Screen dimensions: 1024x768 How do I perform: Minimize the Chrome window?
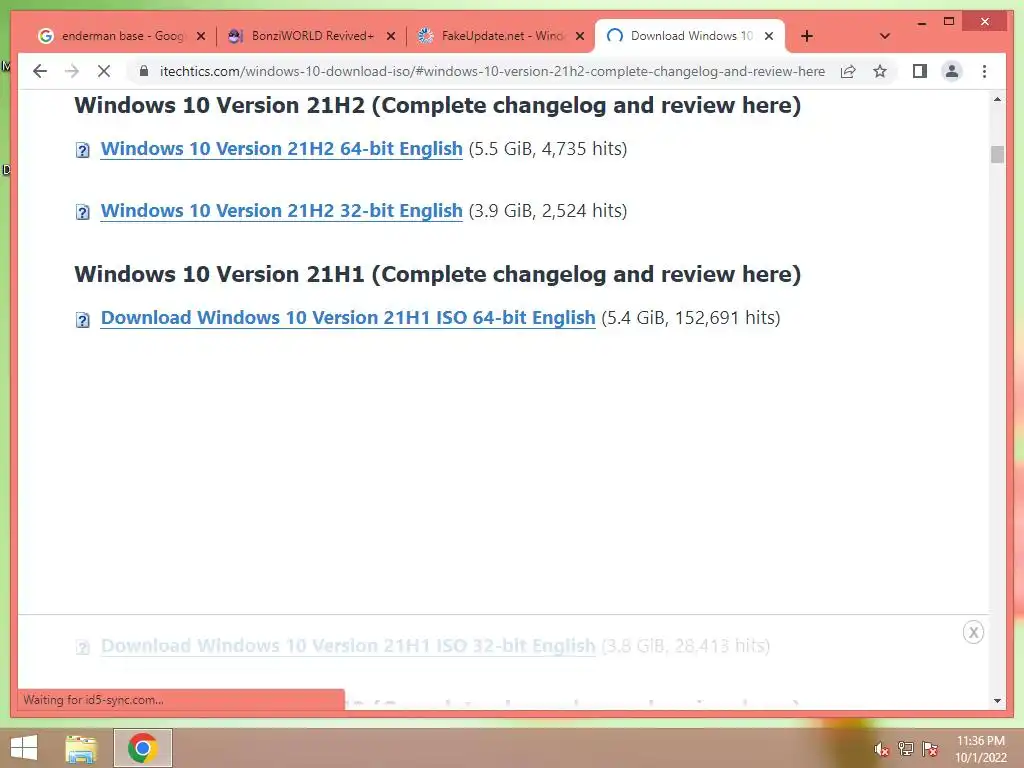(921, 22)
